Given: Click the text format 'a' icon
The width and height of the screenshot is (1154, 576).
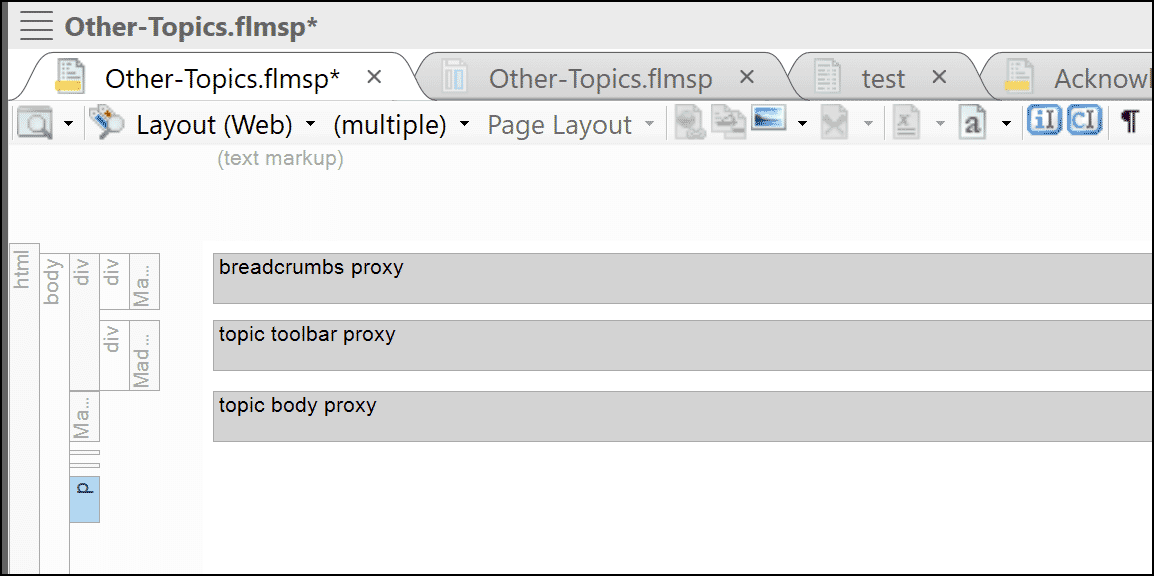Looking at the screenshot, I should pyautogui.click(x=972, y=122).
